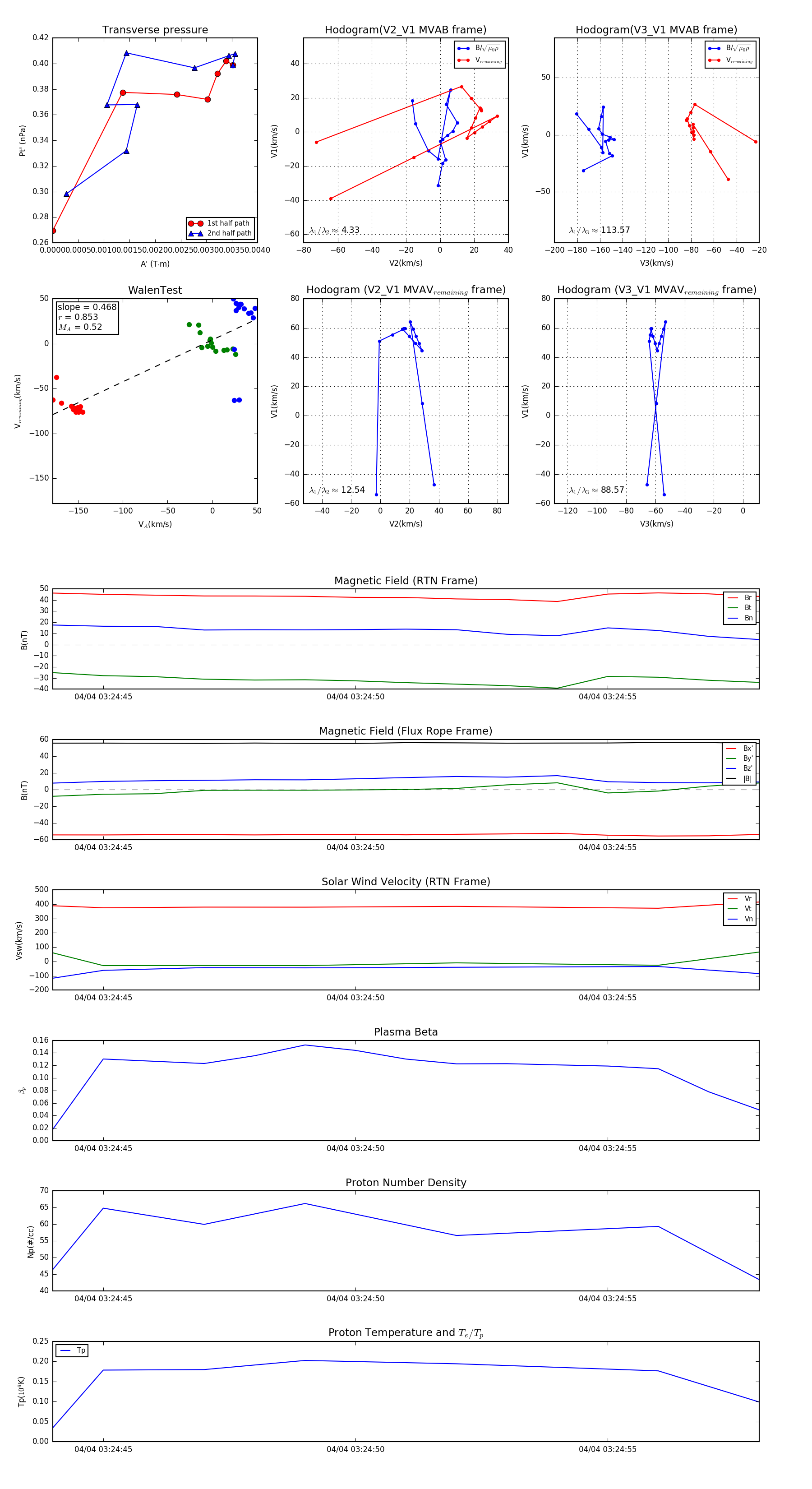This screenshot has width=812, height=1489.
Task: Click the 'Transverse pressure' plot title
Action: (x=155, y=30)
